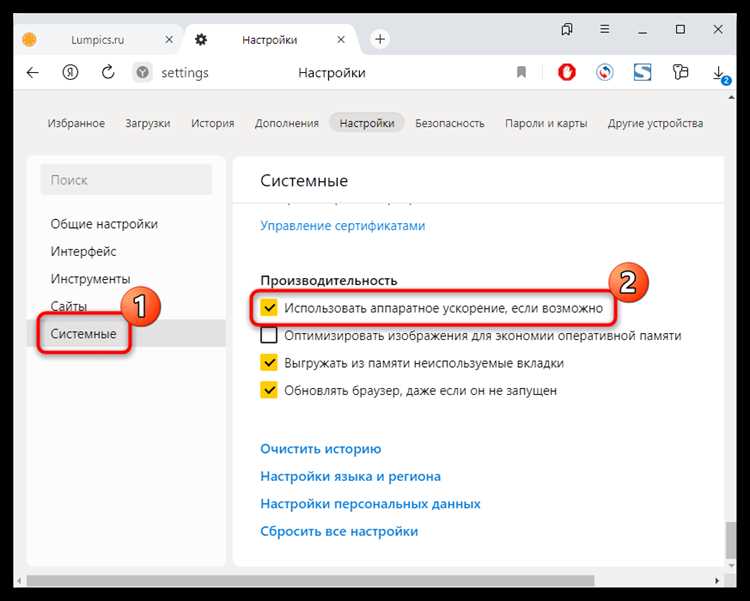Open the Безопасность section
This screenshot has height=601, width=750.
[450, 123]
